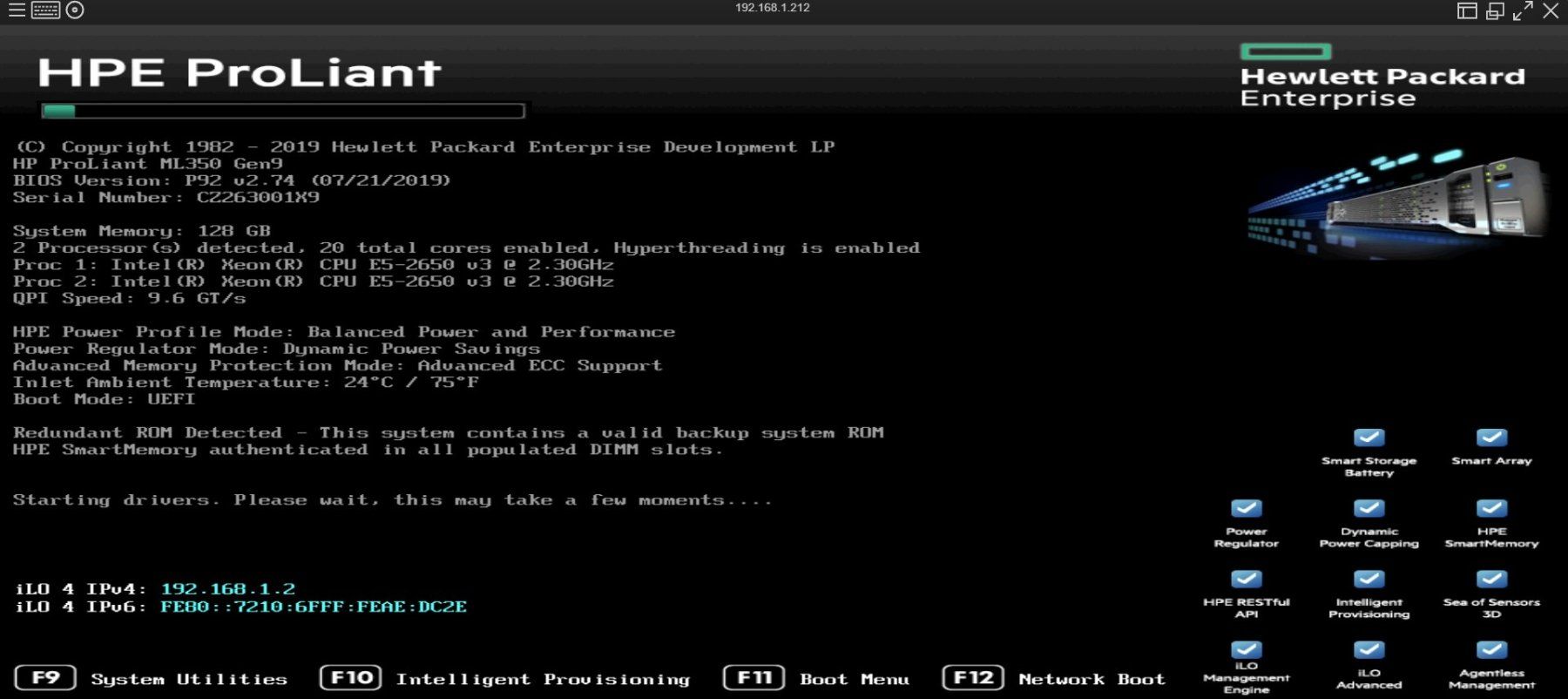
Task: Click the Proc 1 Intel Xeon line
Action: pos(314,265)
